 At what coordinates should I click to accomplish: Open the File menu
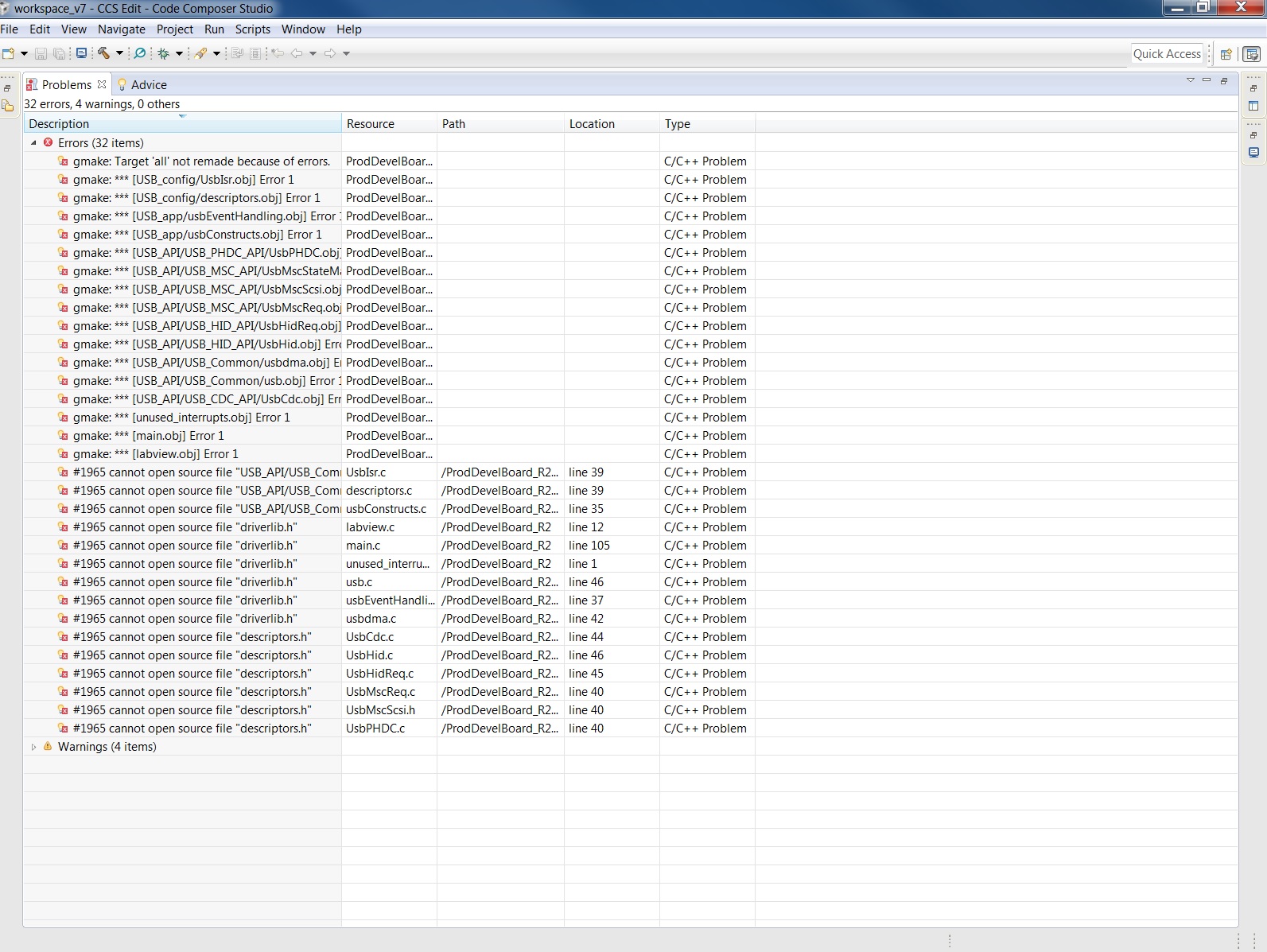pyautogui.click(x=10, y=29)
